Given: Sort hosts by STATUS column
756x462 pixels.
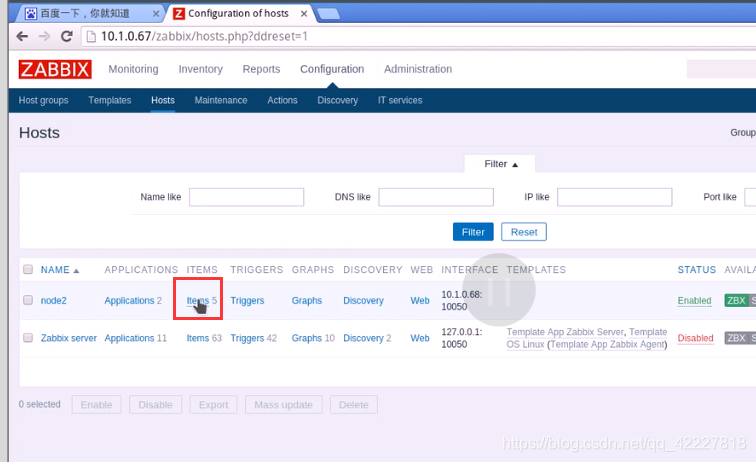Looking at the screenshot, I should (x=697, y=270).
